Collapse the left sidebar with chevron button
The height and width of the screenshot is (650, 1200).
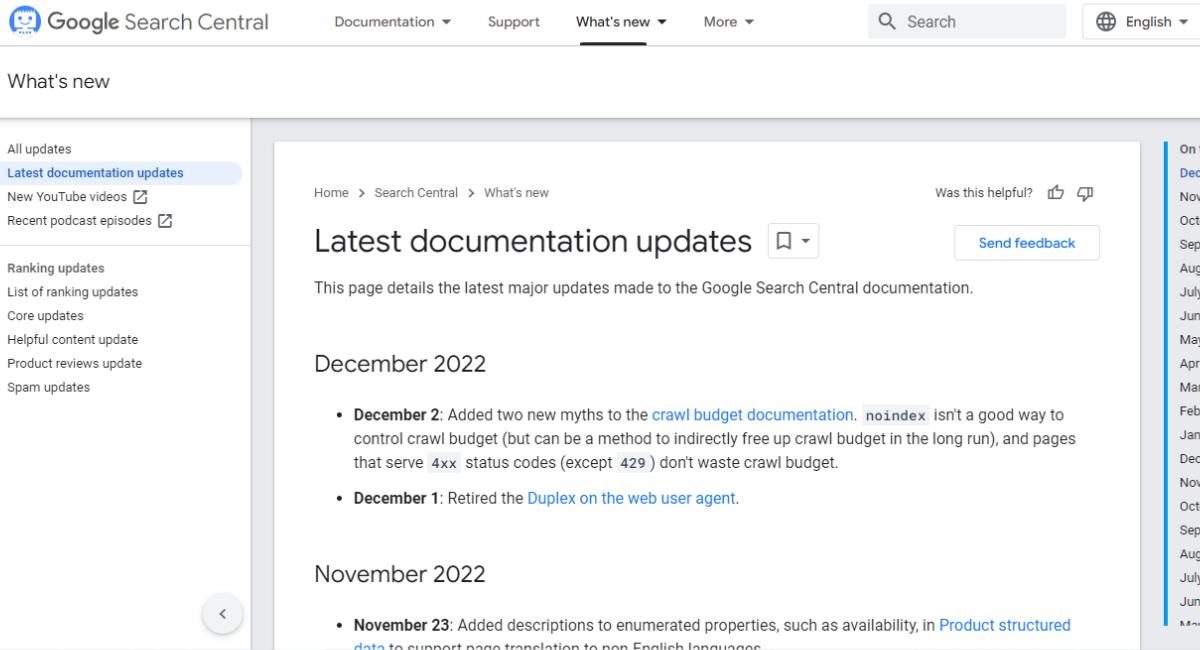click(223, 614)
